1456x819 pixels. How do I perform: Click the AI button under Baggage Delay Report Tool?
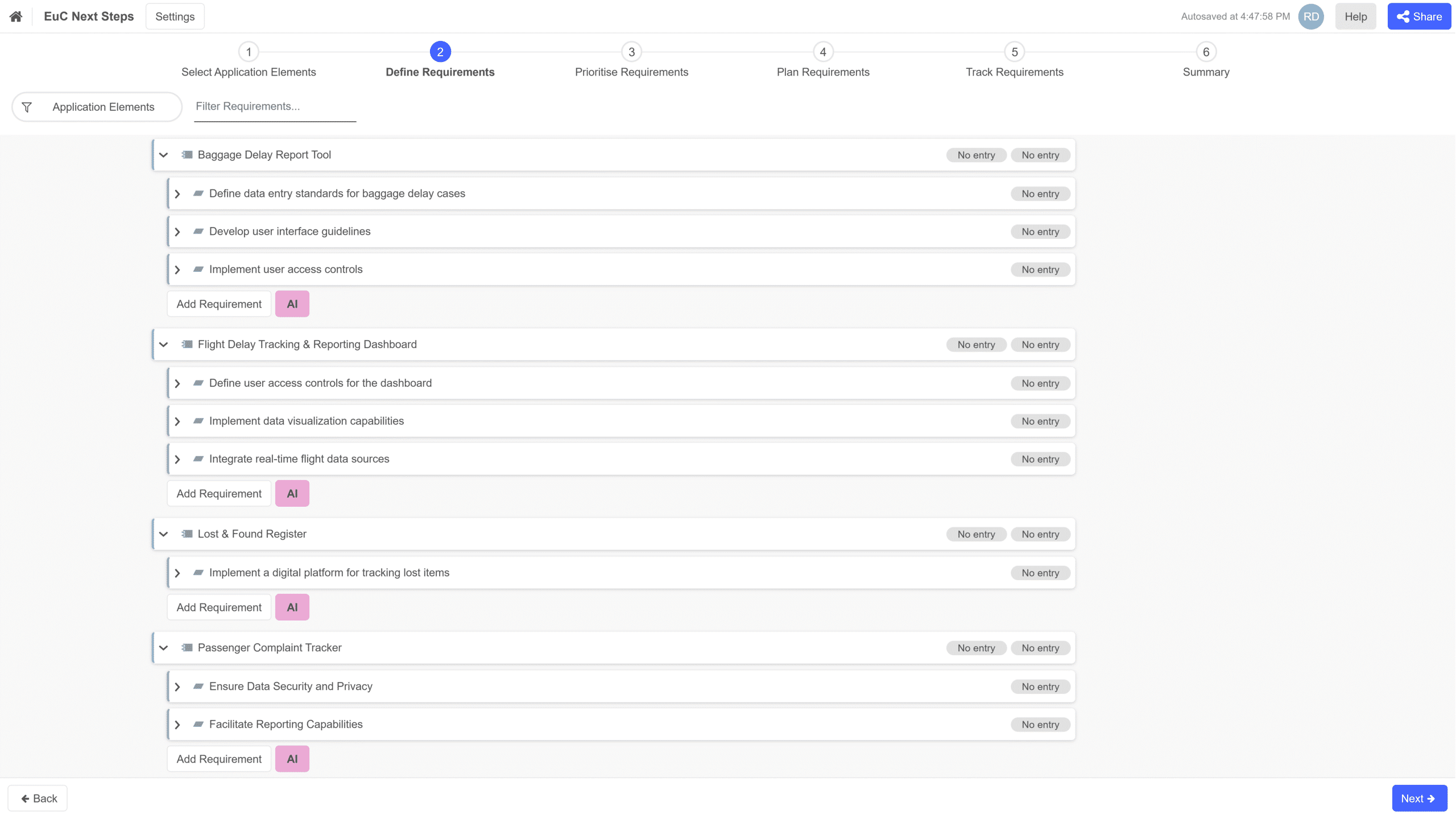point(292,304)
